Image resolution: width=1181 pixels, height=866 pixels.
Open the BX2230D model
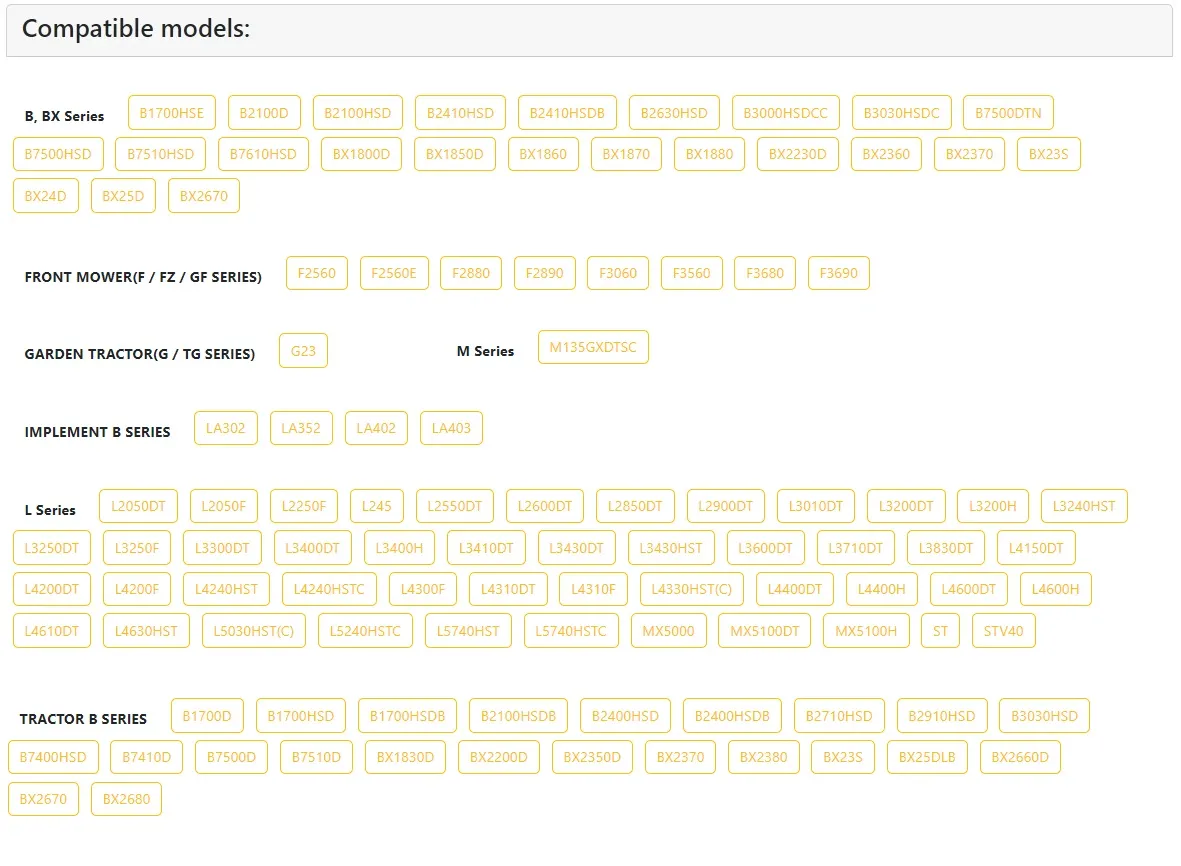click(x=798, y=154)
